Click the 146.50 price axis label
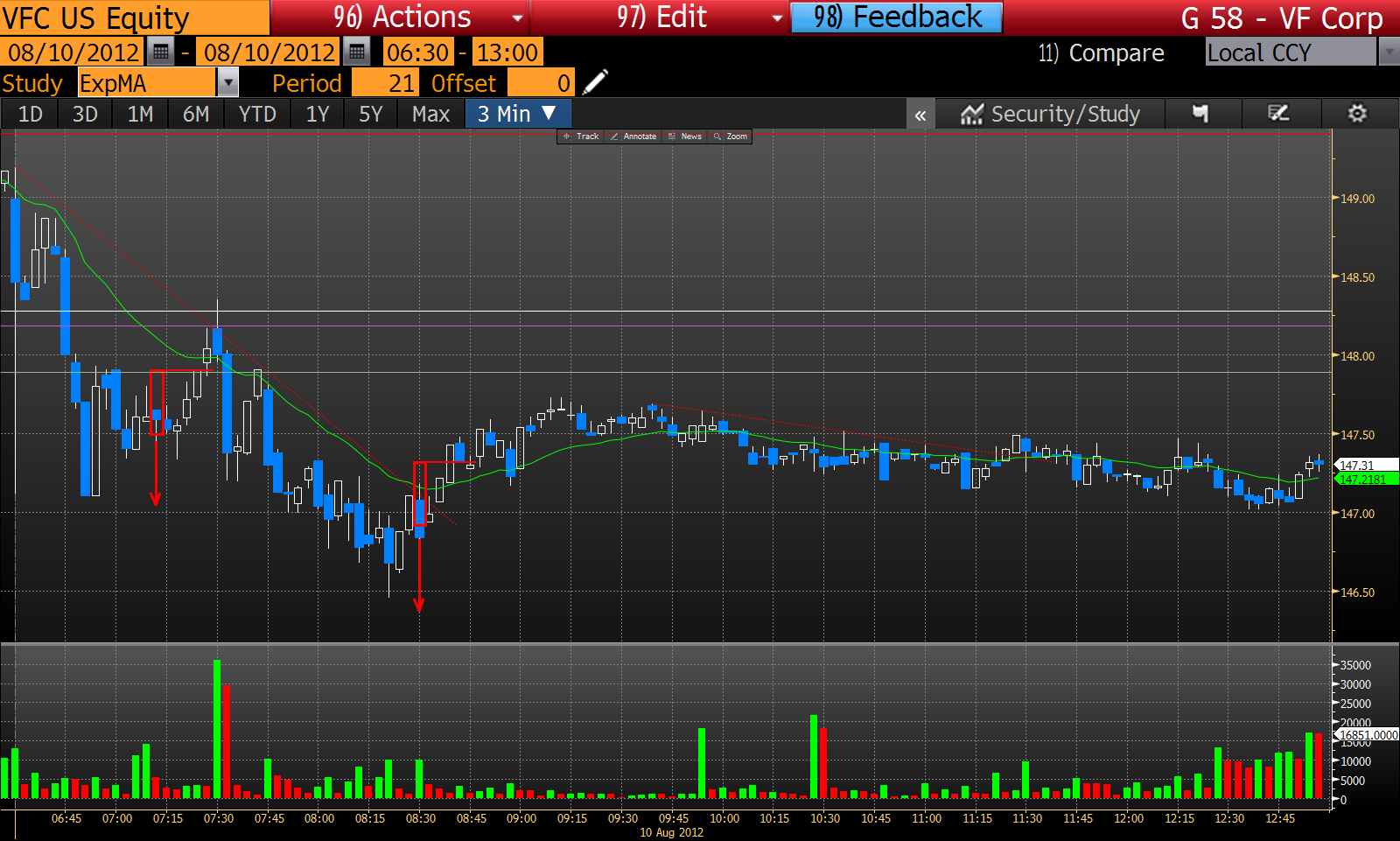1400x841 pixels. click(1357, 592)
